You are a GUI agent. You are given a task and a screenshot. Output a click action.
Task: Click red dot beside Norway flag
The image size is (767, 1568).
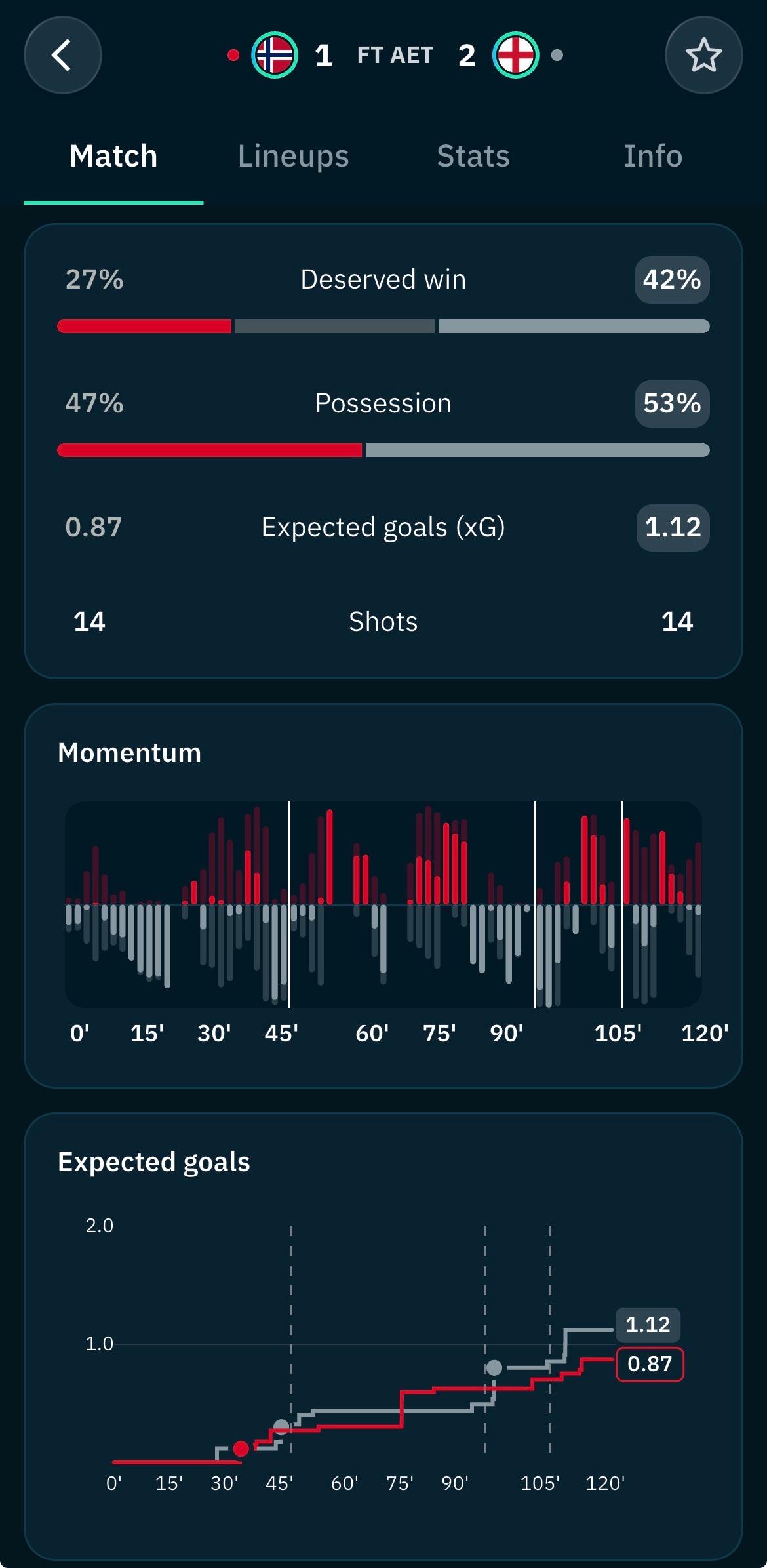(x=233, y=55)
